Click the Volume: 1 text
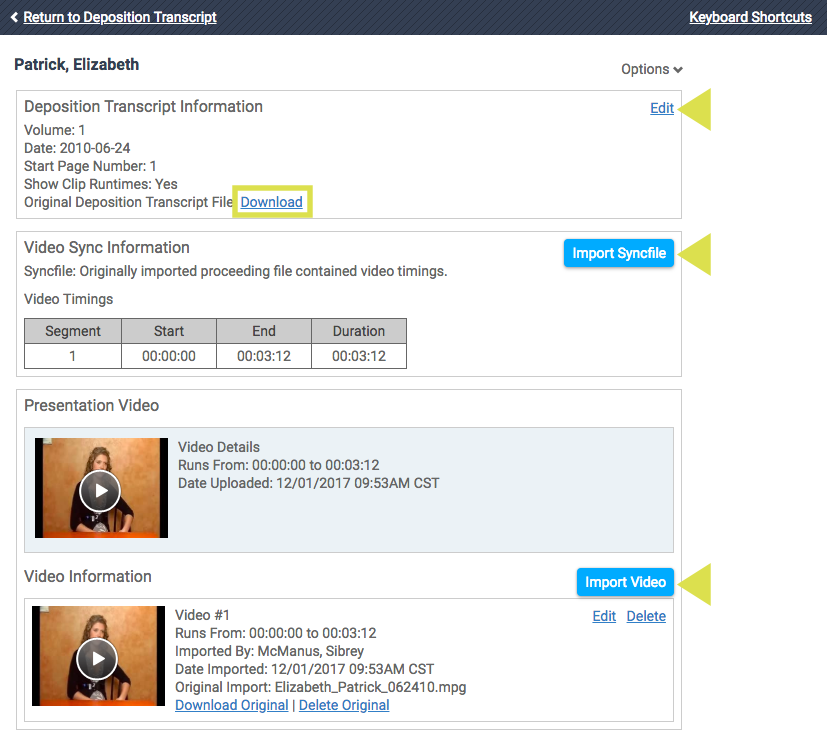833x742 pixels. pos(55,130)
